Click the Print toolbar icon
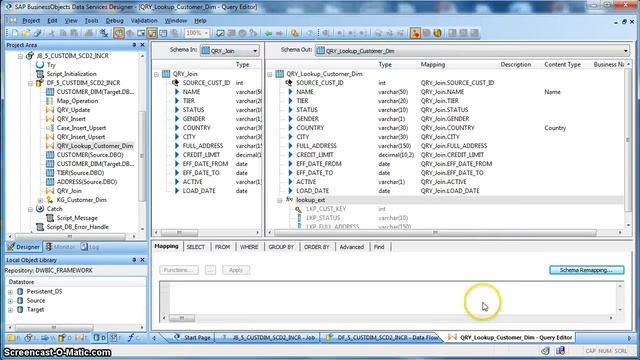This screenshot has width=640, height=360. click(89, 33)
